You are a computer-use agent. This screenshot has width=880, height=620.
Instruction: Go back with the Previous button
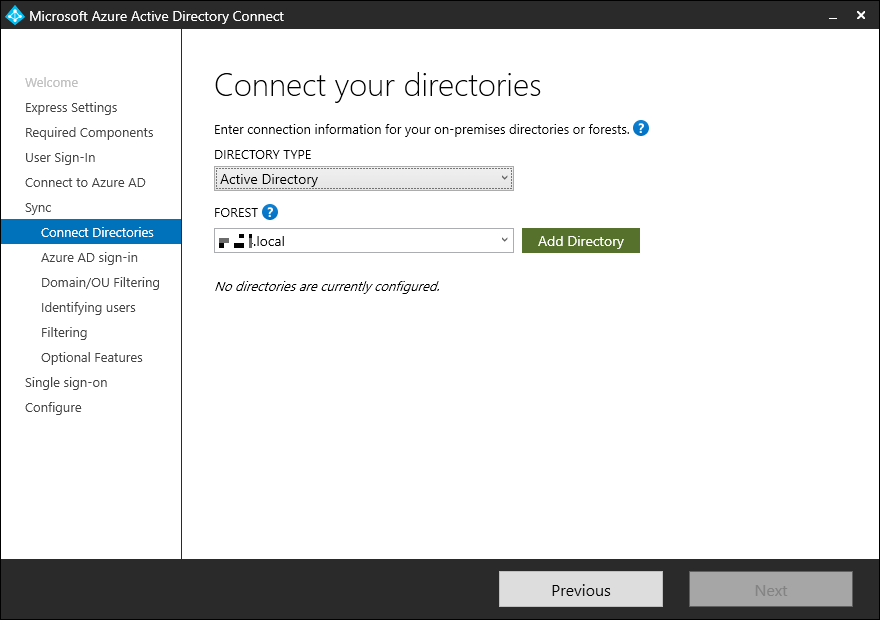tap(580, 590)
